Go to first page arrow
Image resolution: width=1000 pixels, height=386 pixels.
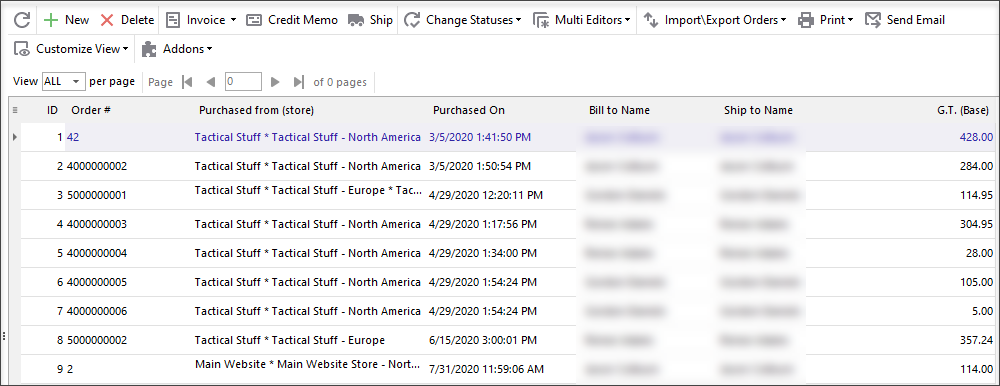point(187,82)
